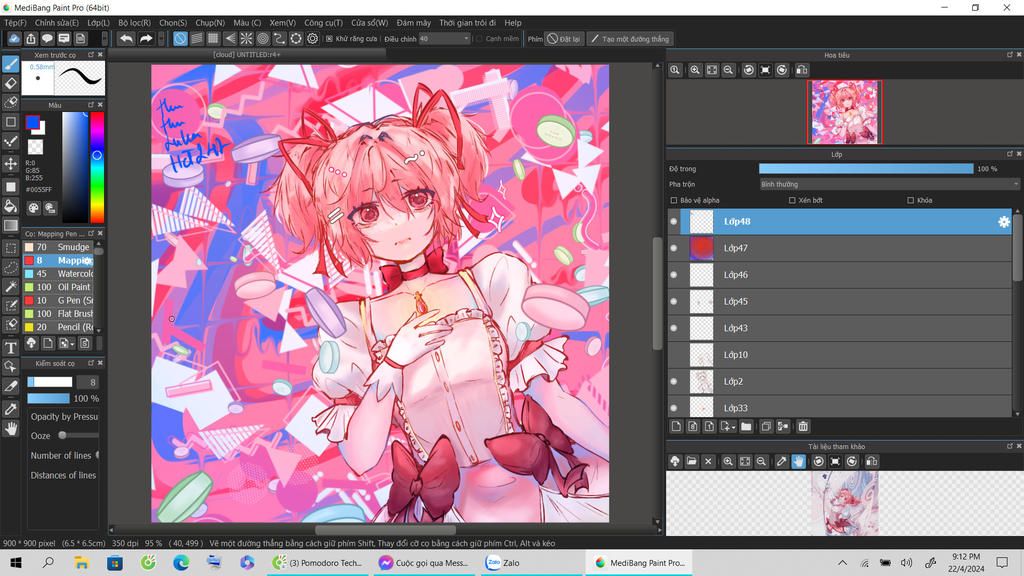
Task: Add a new layer folder
Action: (x=746, y=426)
